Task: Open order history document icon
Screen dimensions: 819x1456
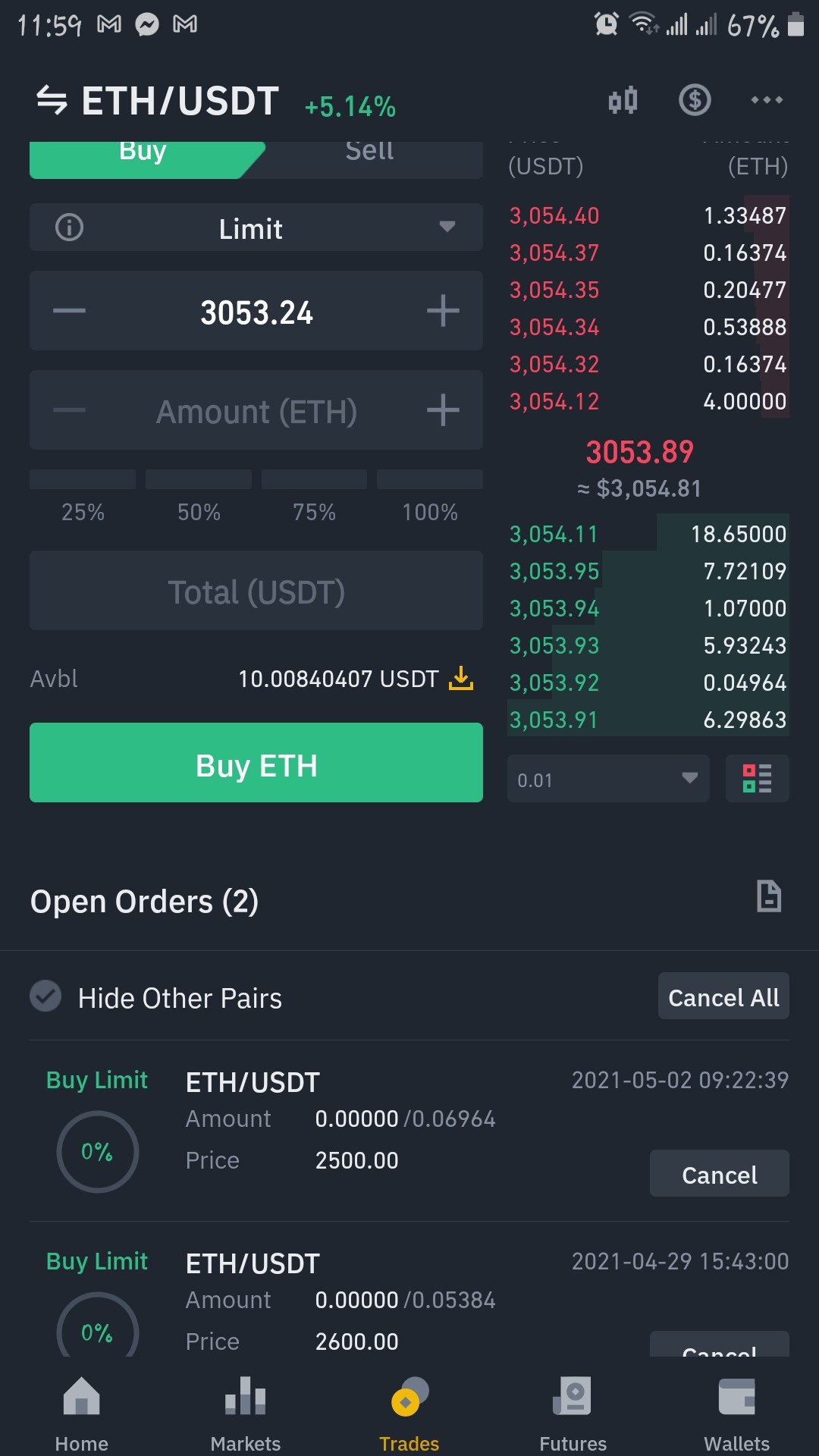Action: coord(769,896)
